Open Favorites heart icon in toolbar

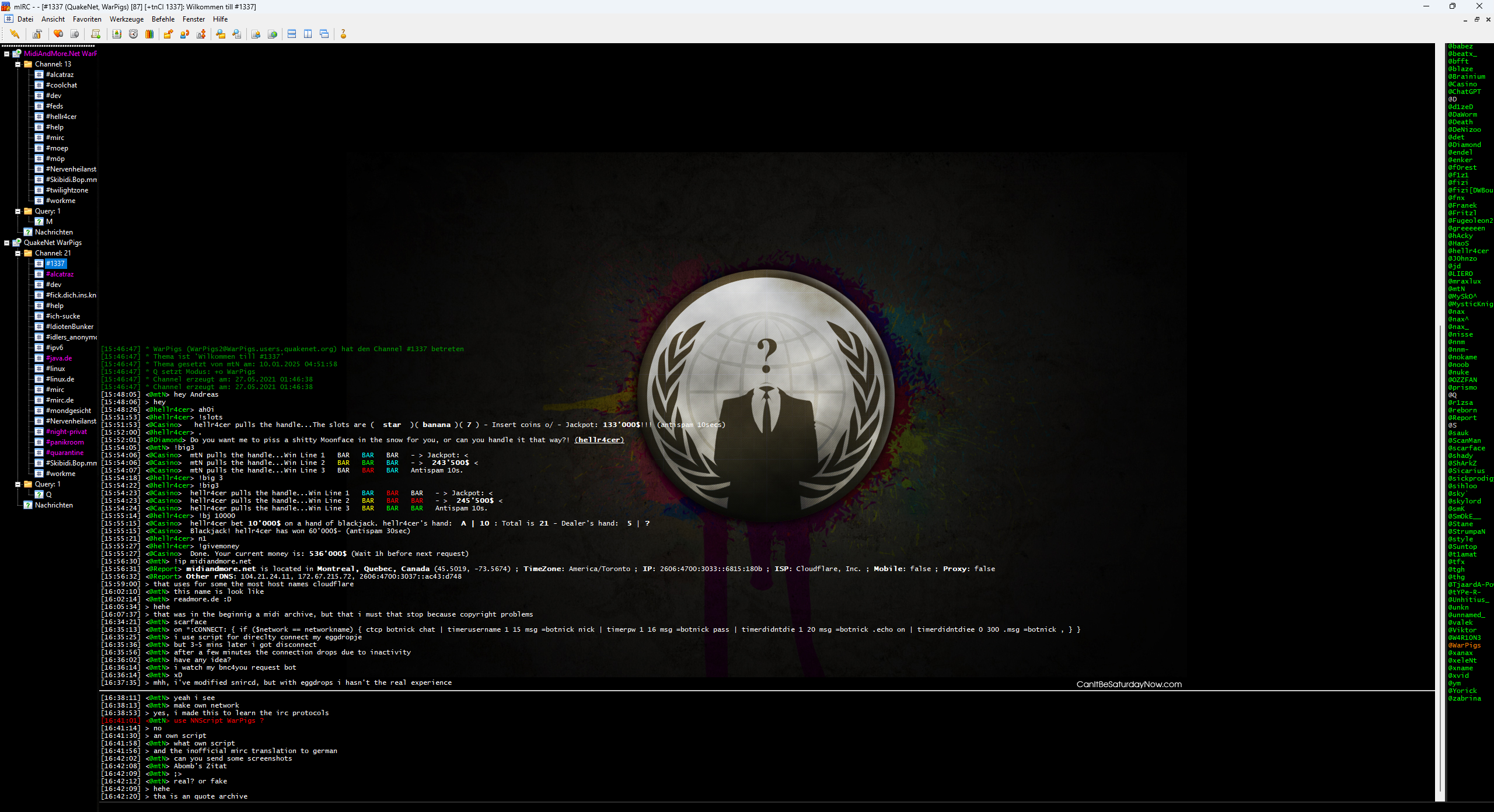pos(58,34)
